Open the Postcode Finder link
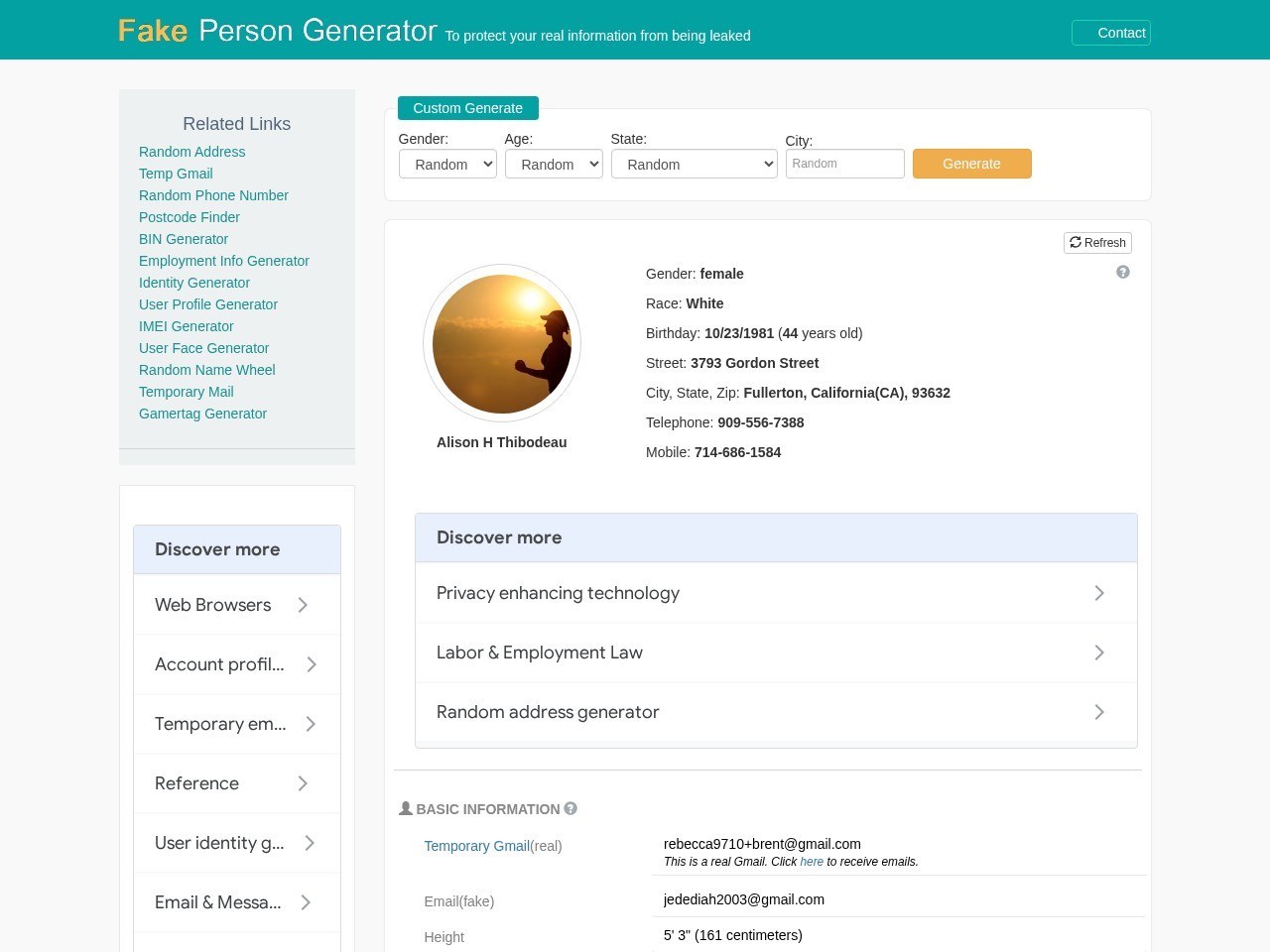The image size is (1270, 952). (x=190, y=217)
